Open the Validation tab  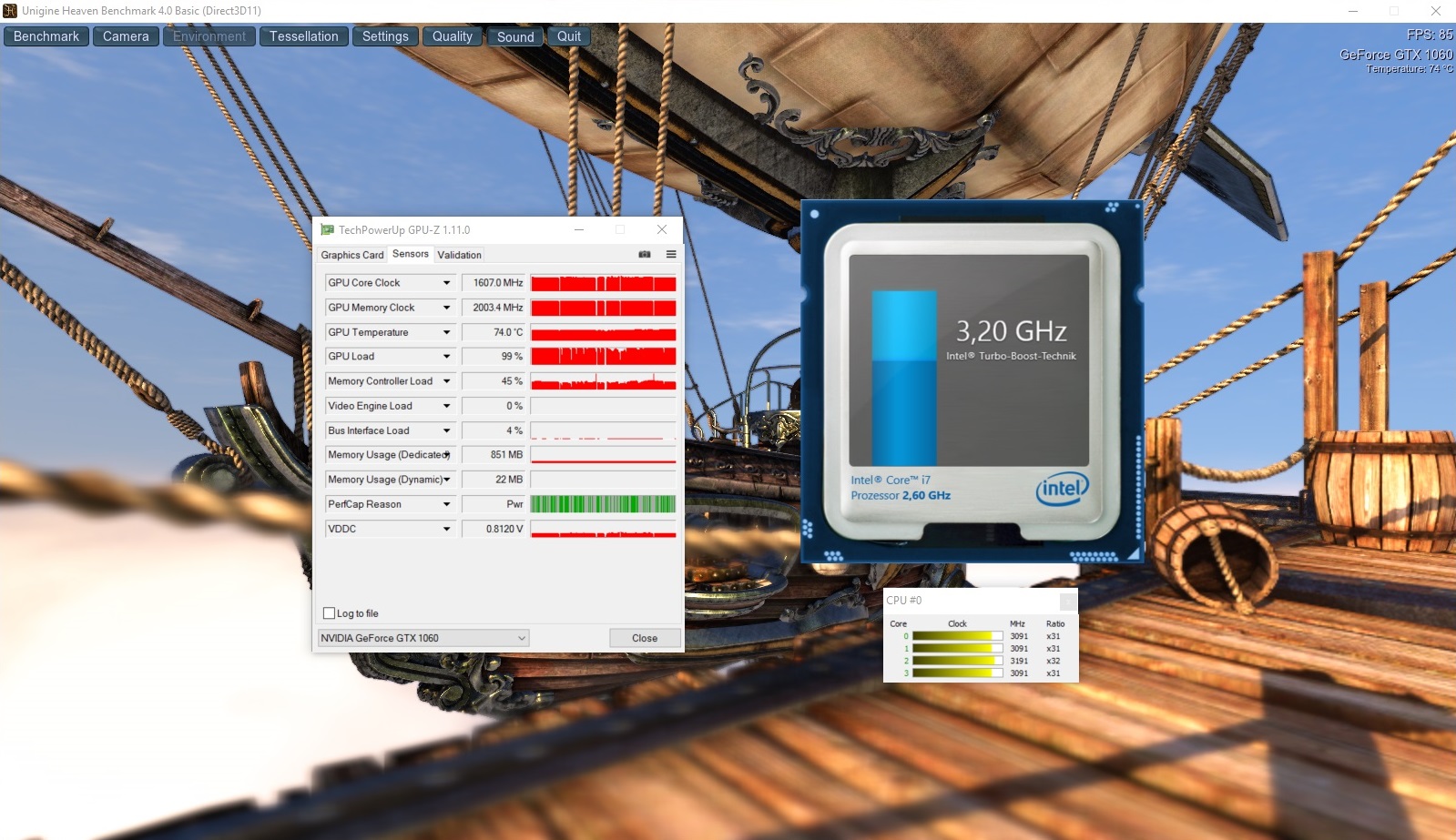pos(459,255)
